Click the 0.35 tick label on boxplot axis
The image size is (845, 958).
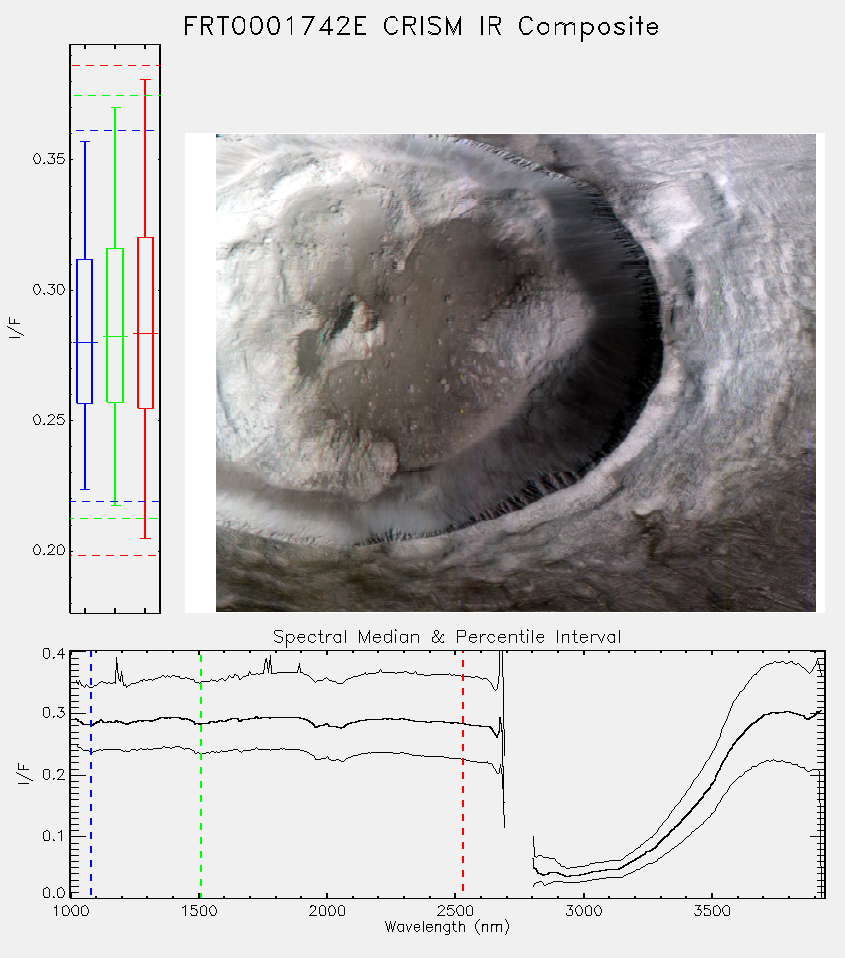click(x=49, y=159)
